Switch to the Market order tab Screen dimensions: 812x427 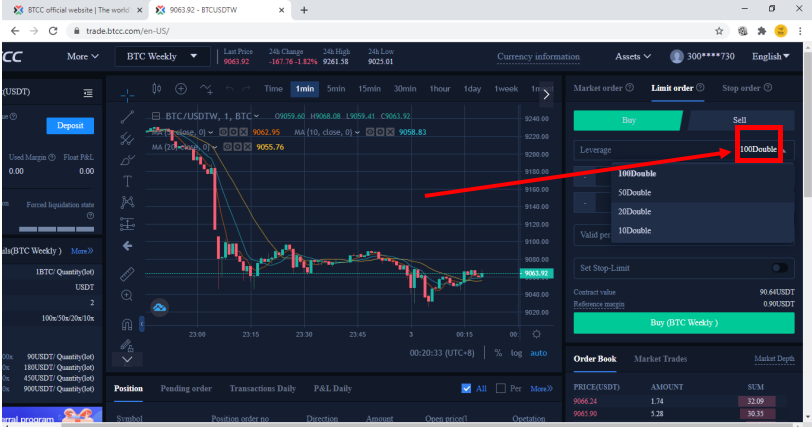click(x=598, y=88)
